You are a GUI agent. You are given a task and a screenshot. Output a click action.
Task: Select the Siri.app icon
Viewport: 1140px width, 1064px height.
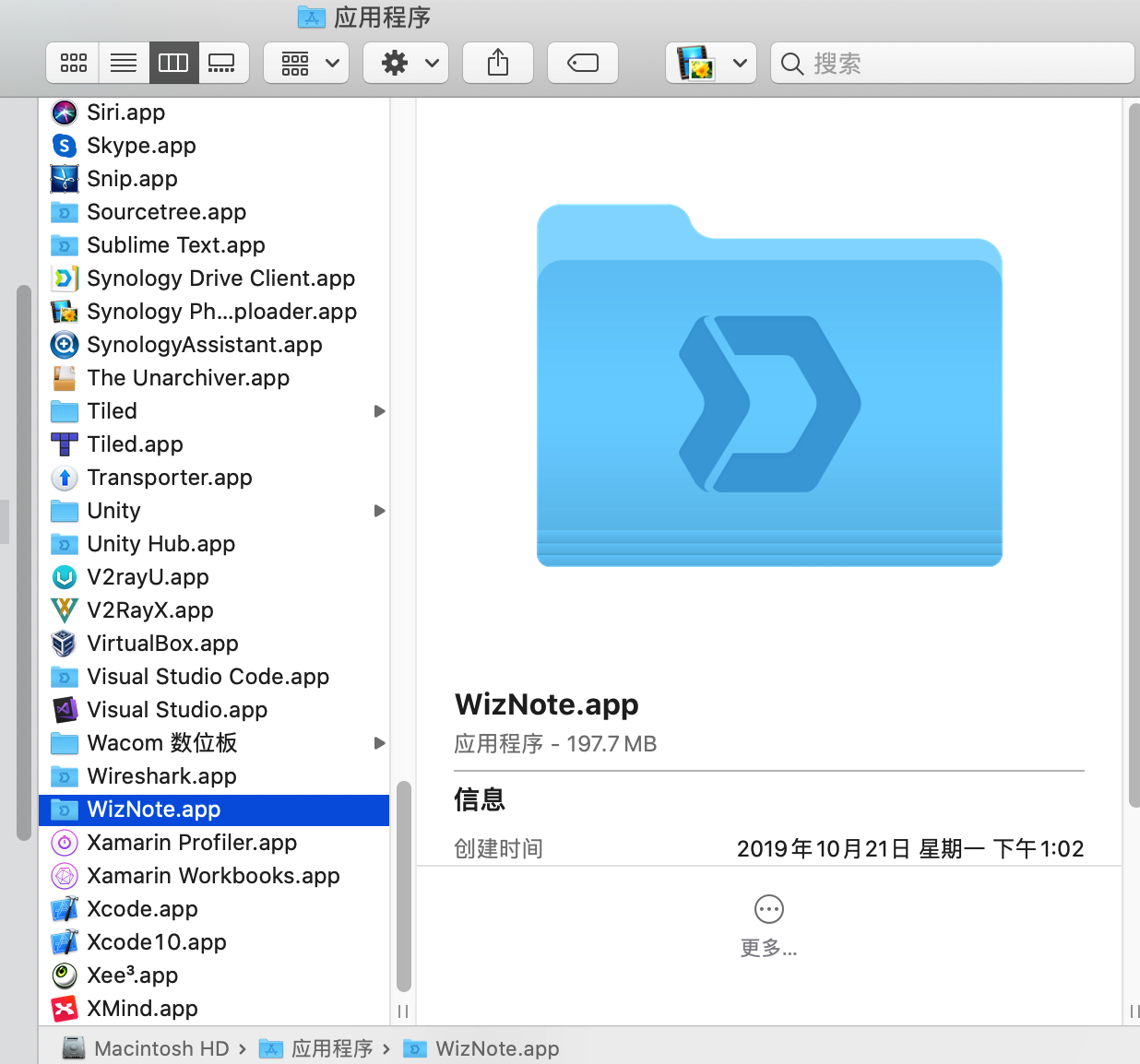click(x=63, y=112)
